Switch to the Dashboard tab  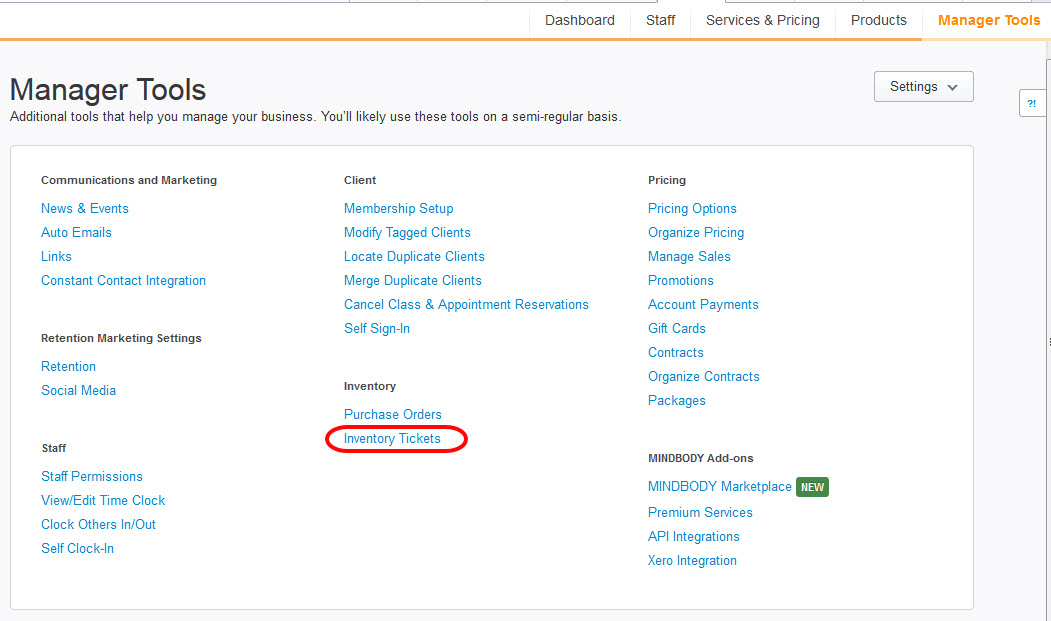tap(579, 20)
